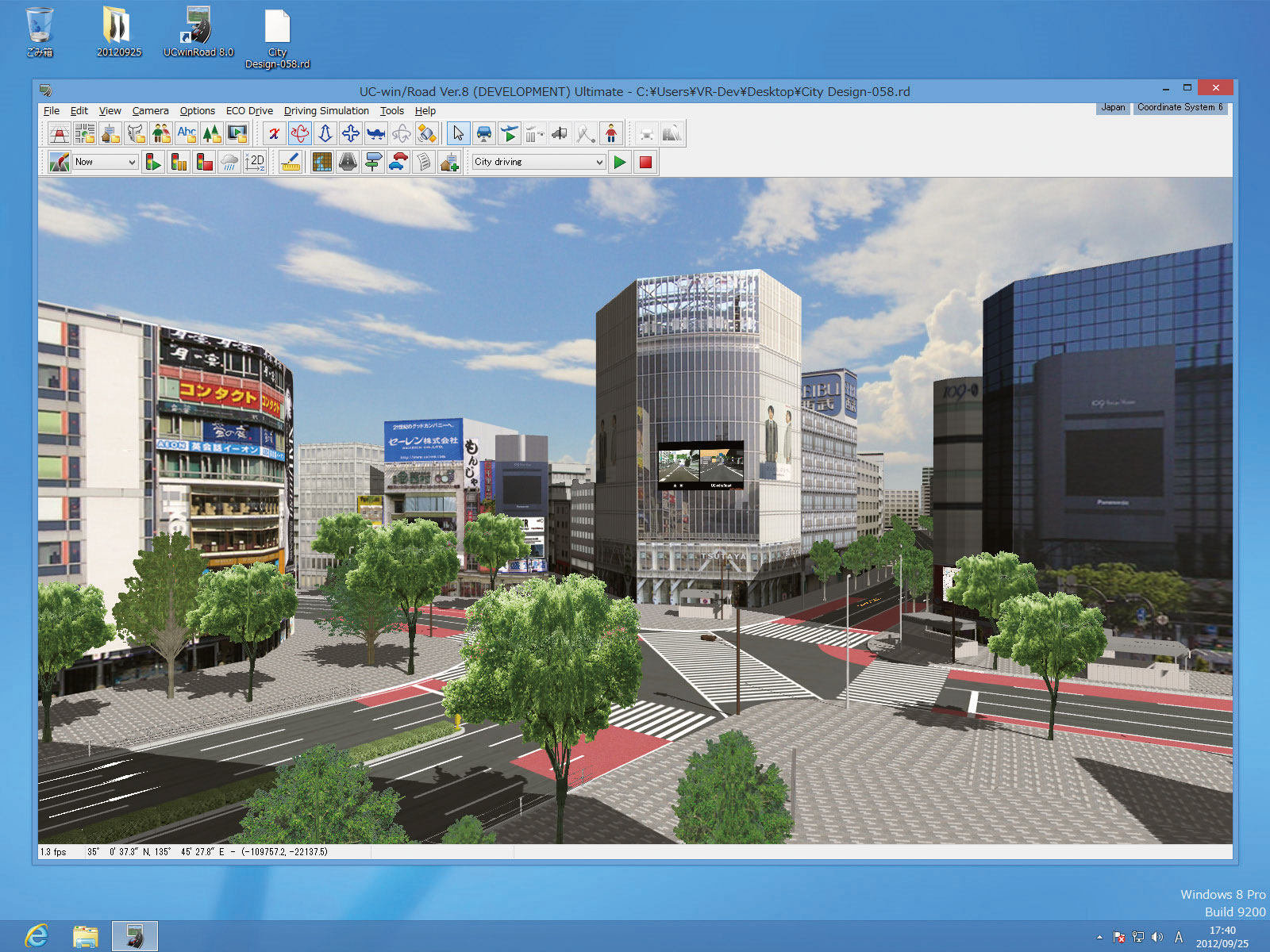Image resolution: width=1270 pixels, height=952 pixels.
Task: Start the flight path playback icon
Action: (509, 133)
